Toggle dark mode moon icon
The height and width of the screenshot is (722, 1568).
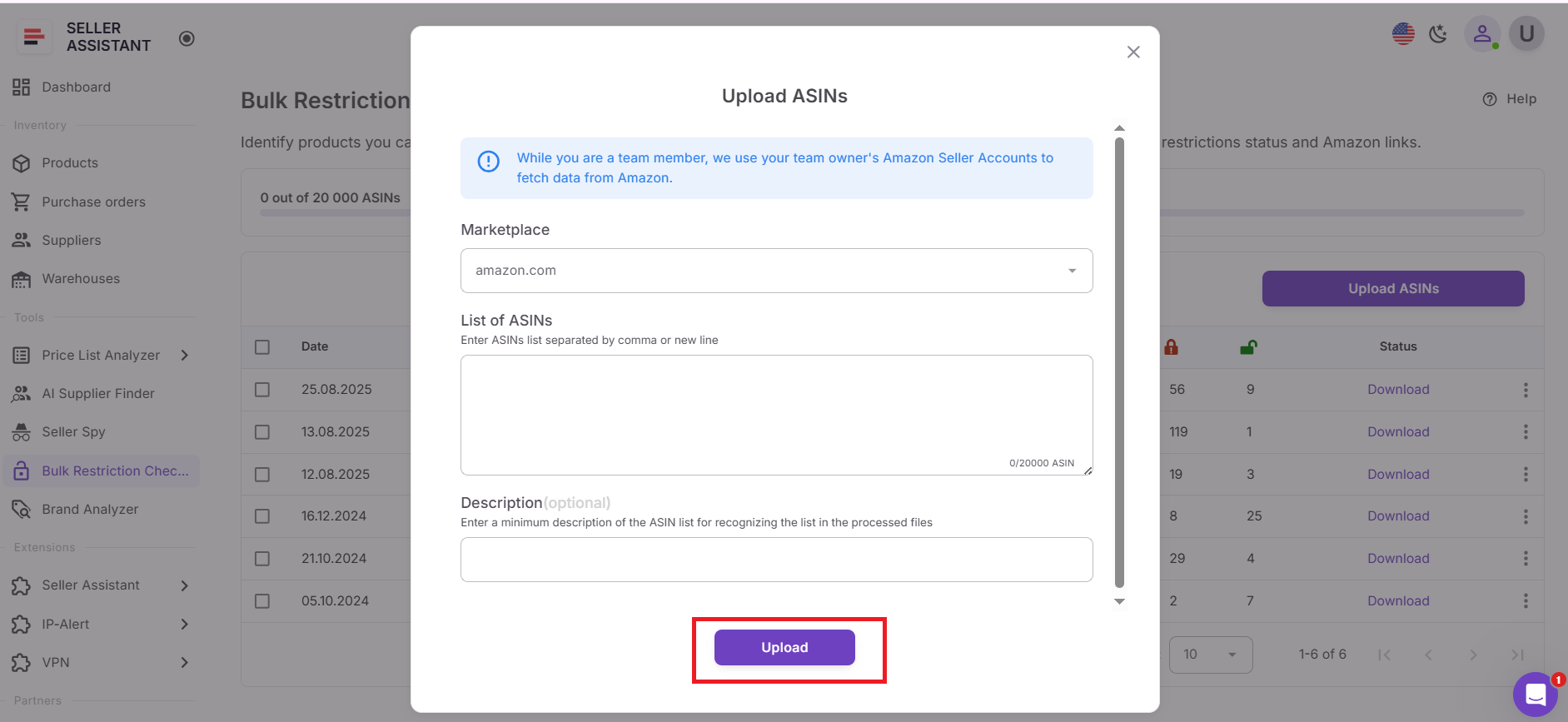(x=1438, y=34)
